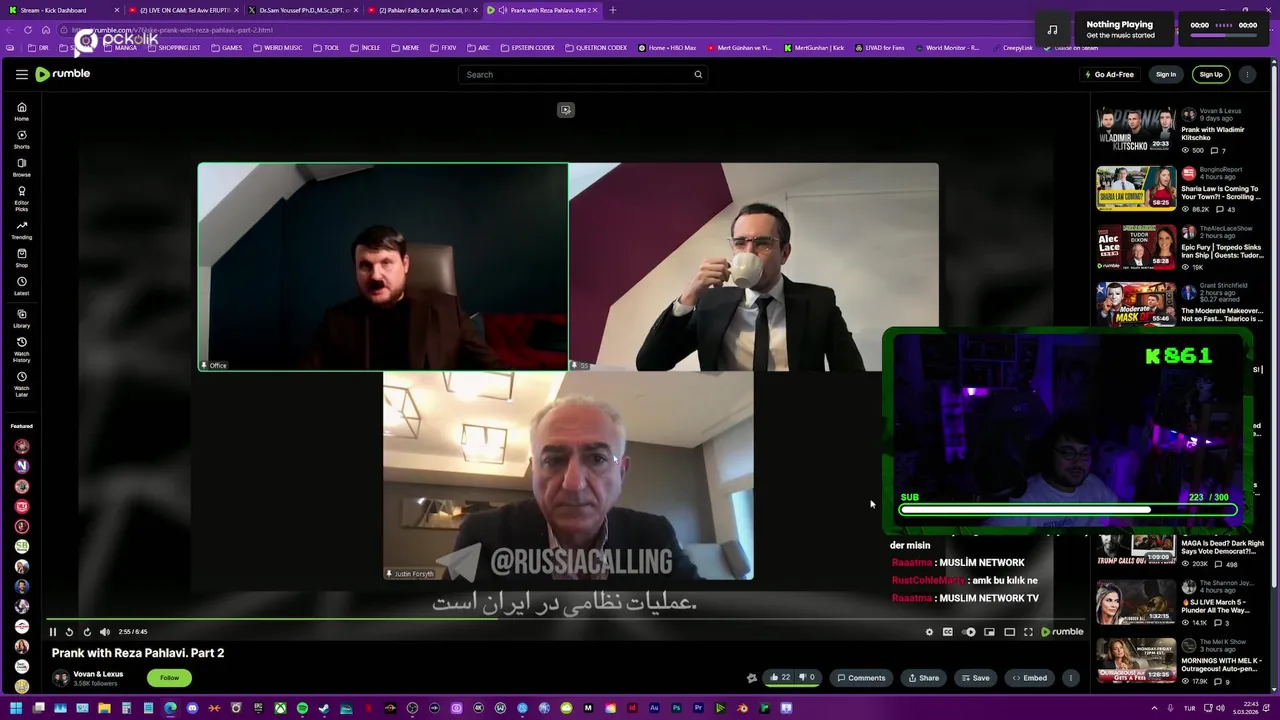Click Sign In
Viewport: 1280px width, 720px height.
tap(1166, 74)
